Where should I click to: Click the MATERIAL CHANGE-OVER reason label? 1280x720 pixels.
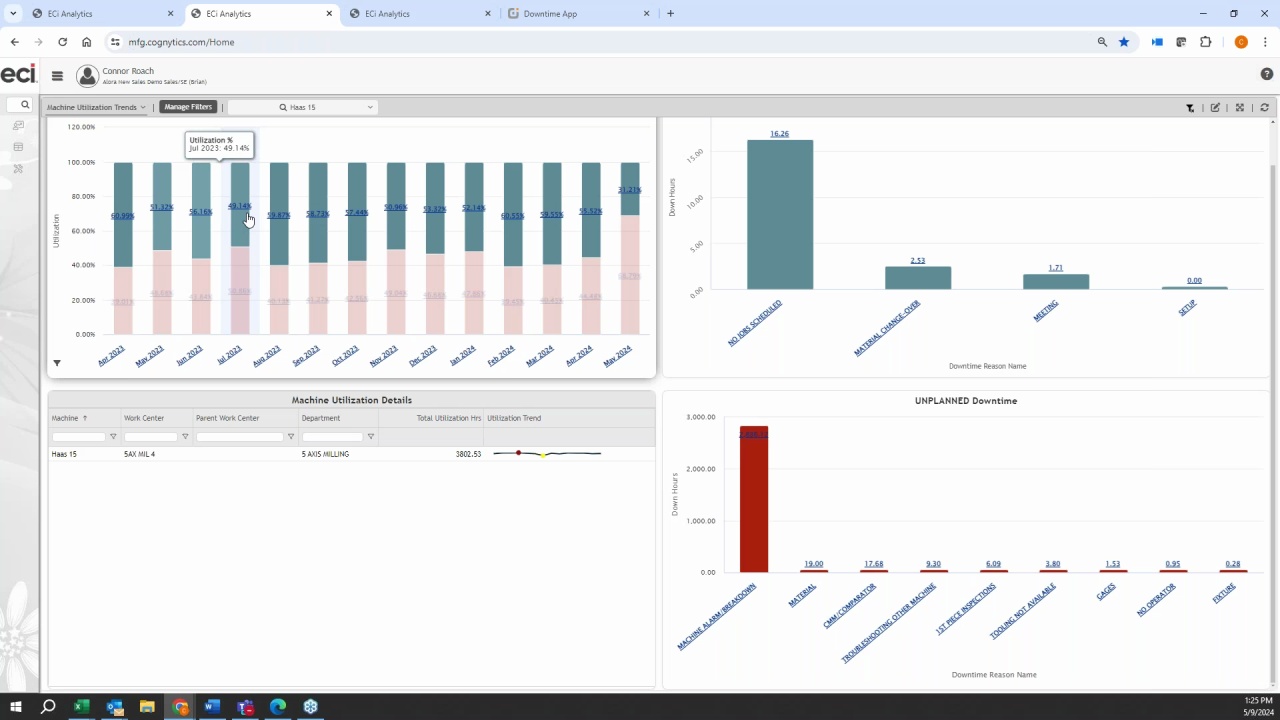887,328
